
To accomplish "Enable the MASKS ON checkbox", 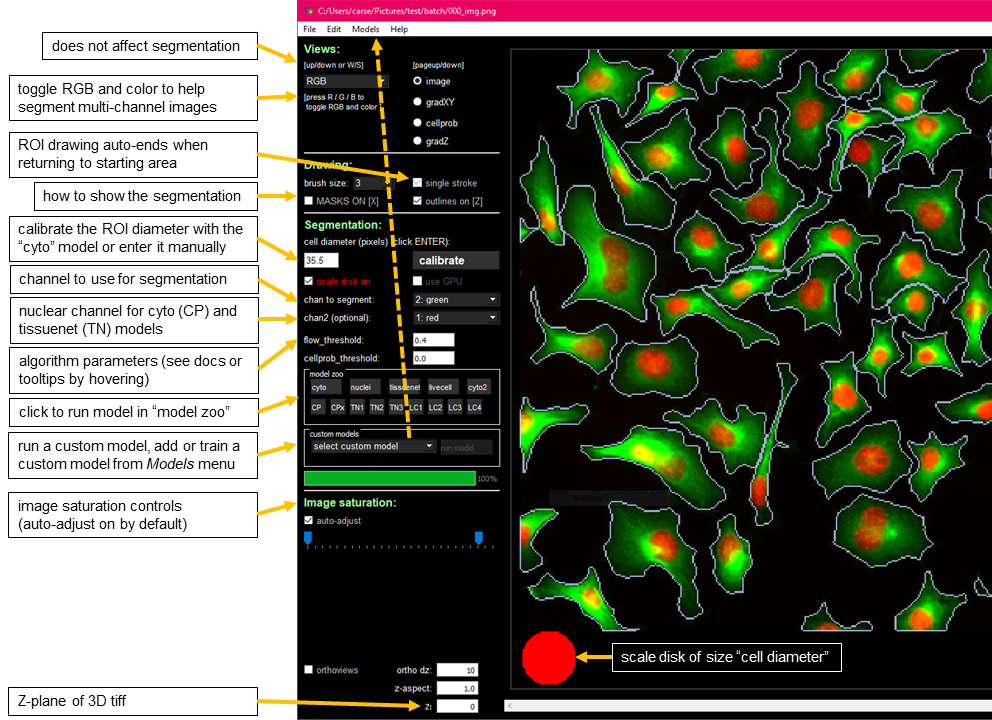I will coord(309,201).
